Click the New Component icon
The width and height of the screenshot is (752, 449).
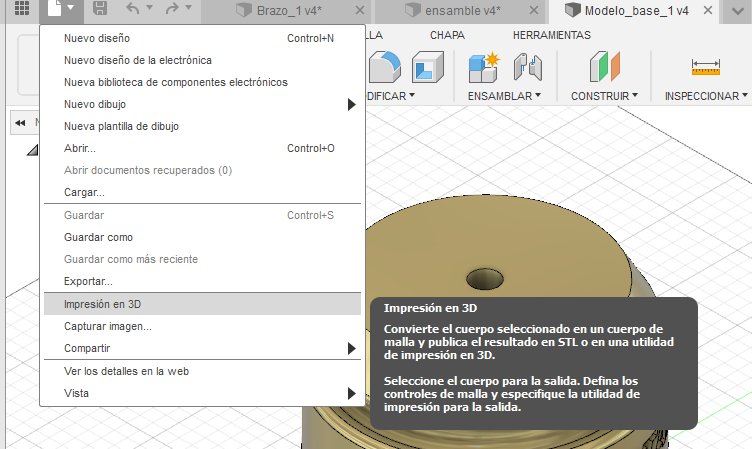(x=483, y=67)
